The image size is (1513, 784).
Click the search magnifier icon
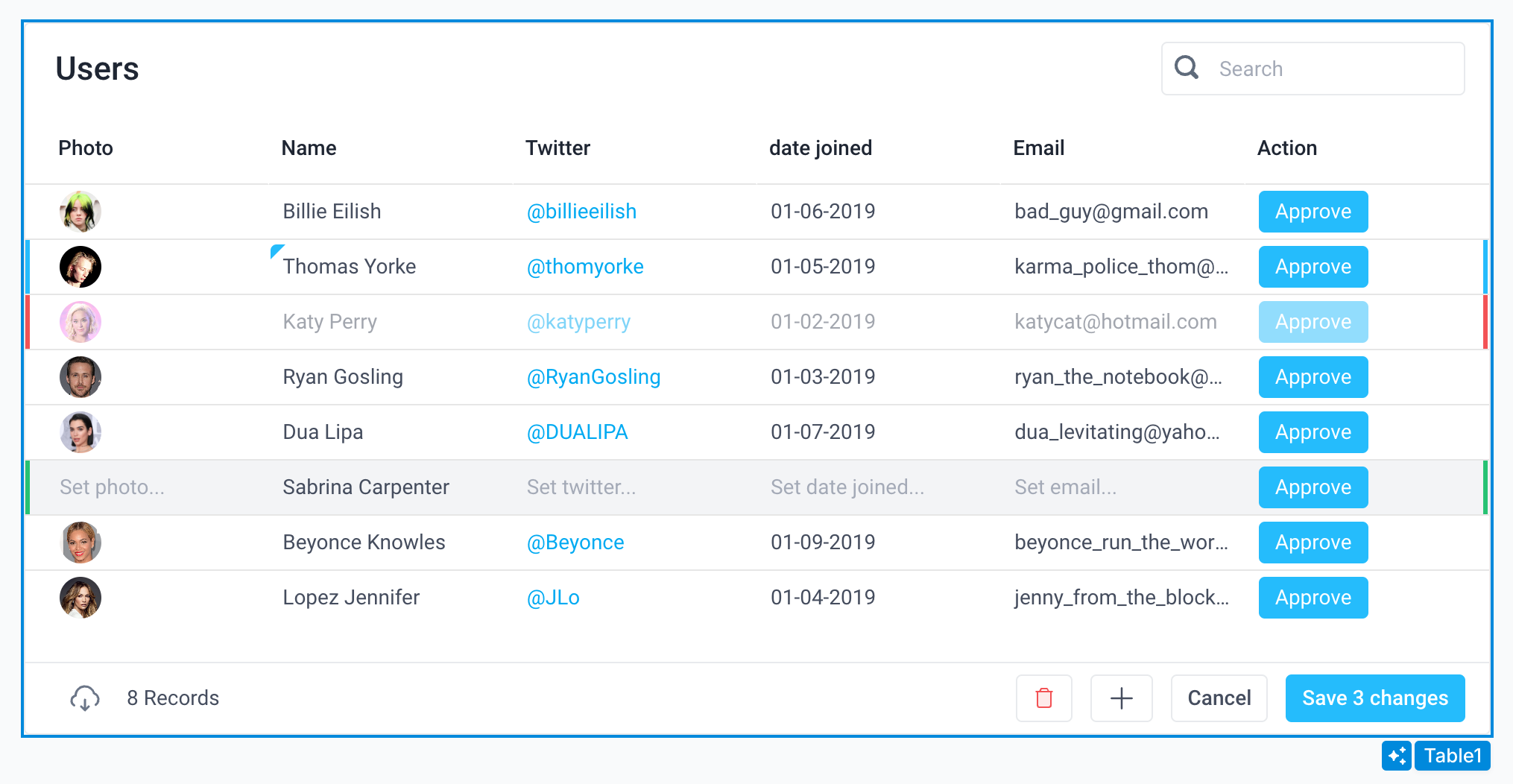pyautogui.click(x=1187, y=69)
